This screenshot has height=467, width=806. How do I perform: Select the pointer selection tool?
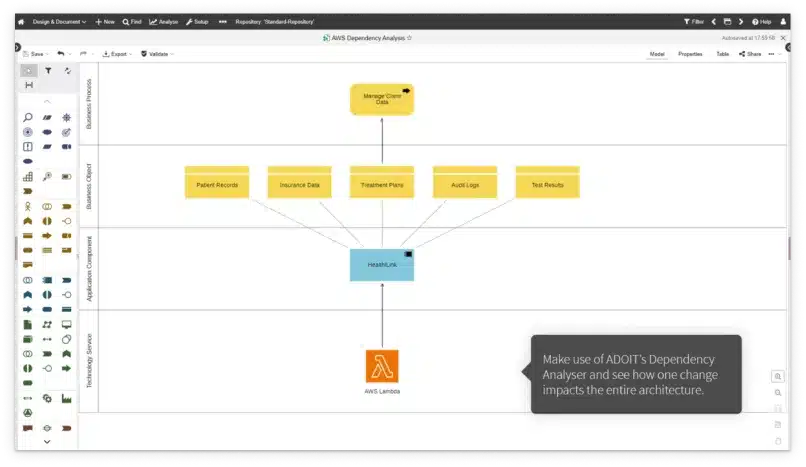(29, 71)
